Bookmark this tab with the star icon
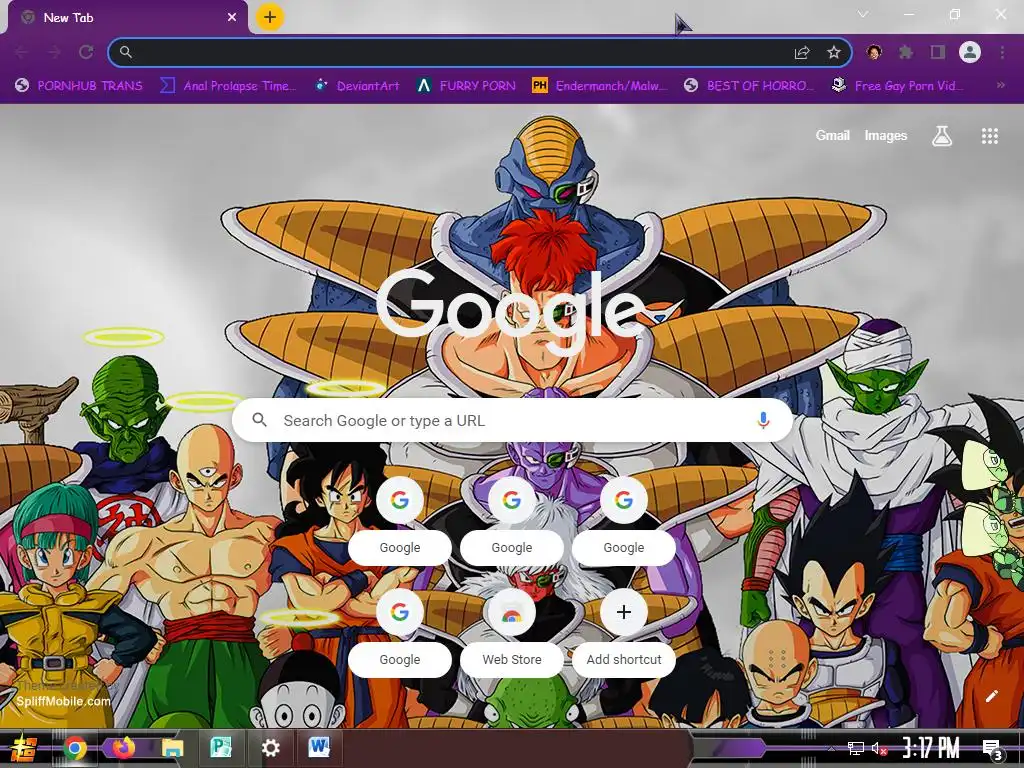Screen dimensions: 1024x768 point(834,52)
